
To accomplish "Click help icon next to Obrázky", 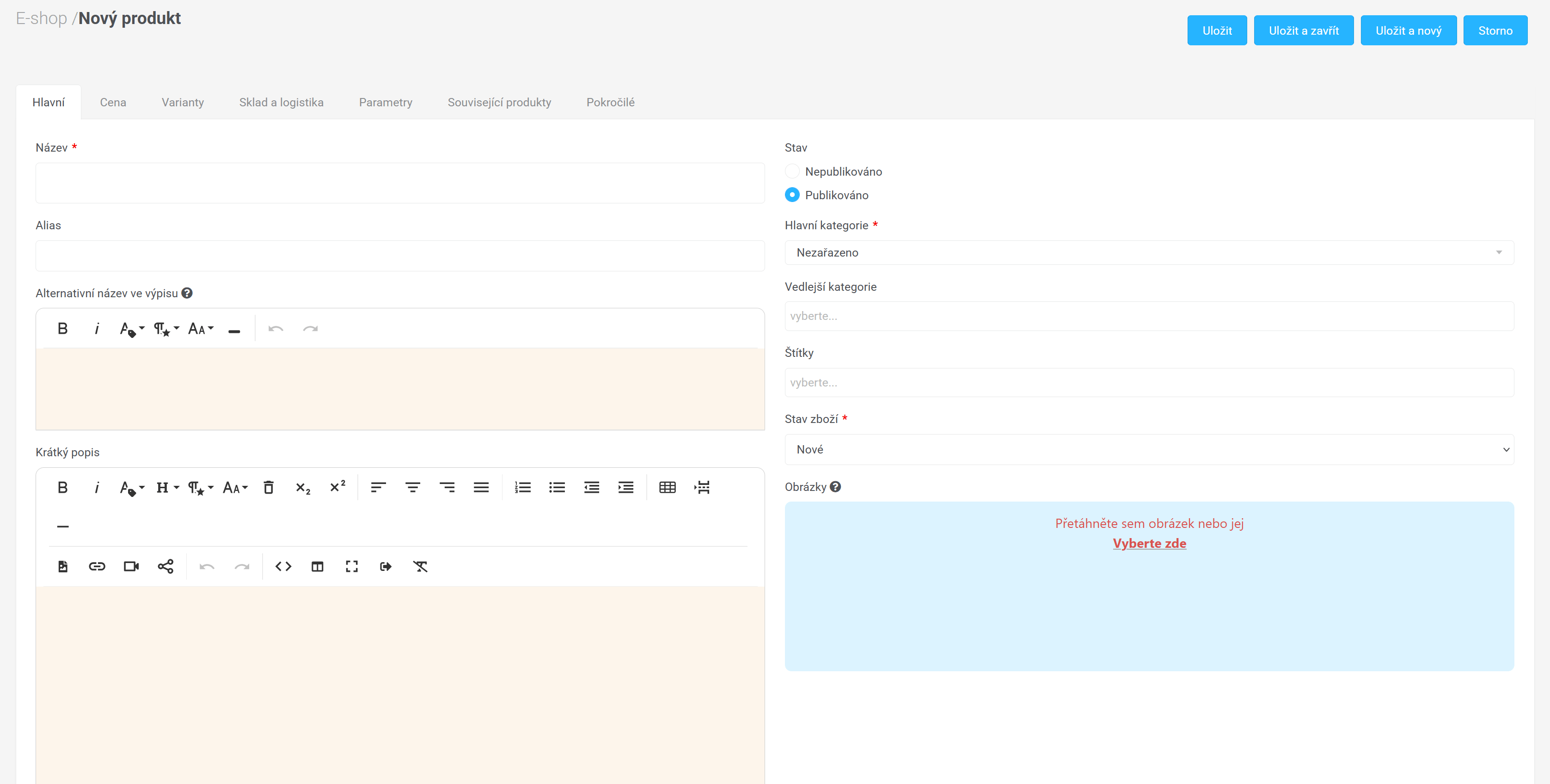I will point(835,487).
